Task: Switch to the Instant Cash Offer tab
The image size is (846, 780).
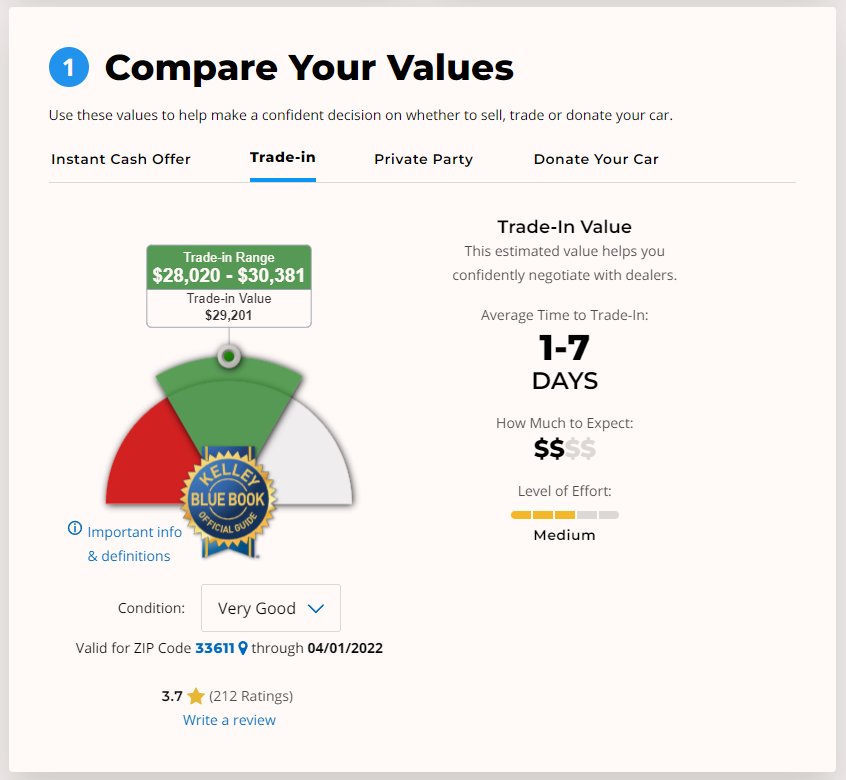Action: [x=121, y=159]
